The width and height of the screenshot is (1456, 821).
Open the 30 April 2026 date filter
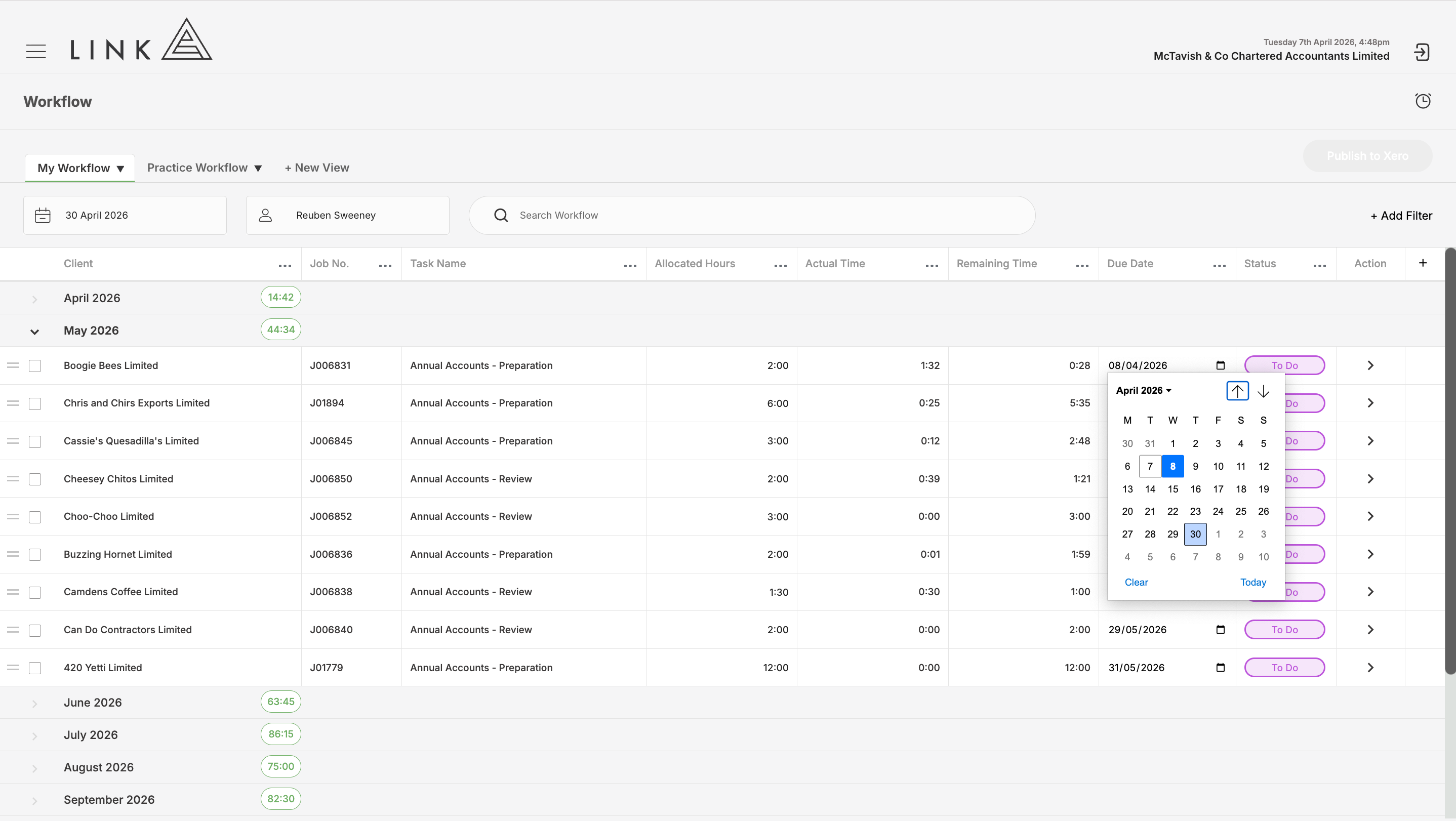coord(125,215)
